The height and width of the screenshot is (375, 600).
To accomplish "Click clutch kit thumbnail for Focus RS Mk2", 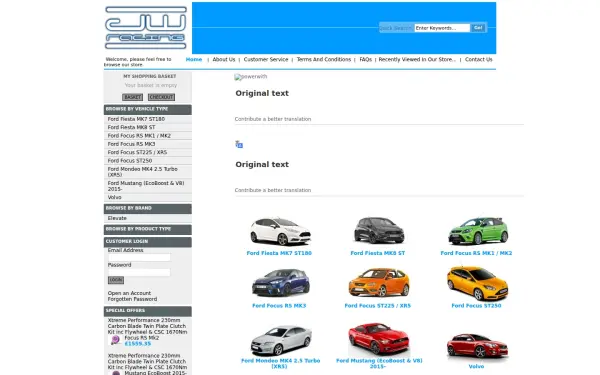I will [115, 340].
